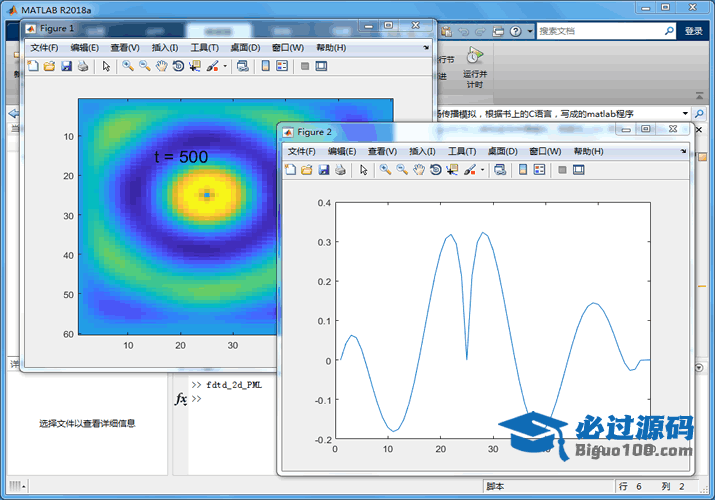The image size is (715, 500).
Task: Select Zoom Out tool in Figure 2
Action: point(402,170)
